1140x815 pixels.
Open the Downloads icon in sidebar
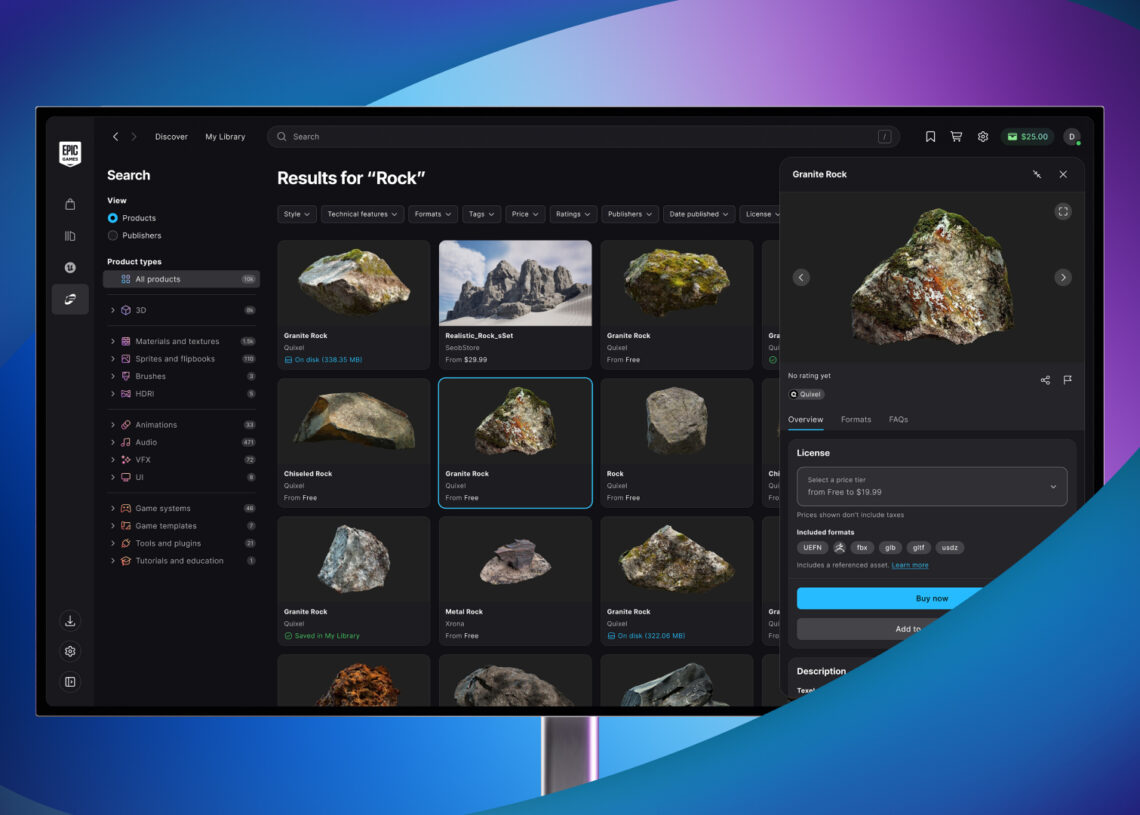tap(70, 620)
